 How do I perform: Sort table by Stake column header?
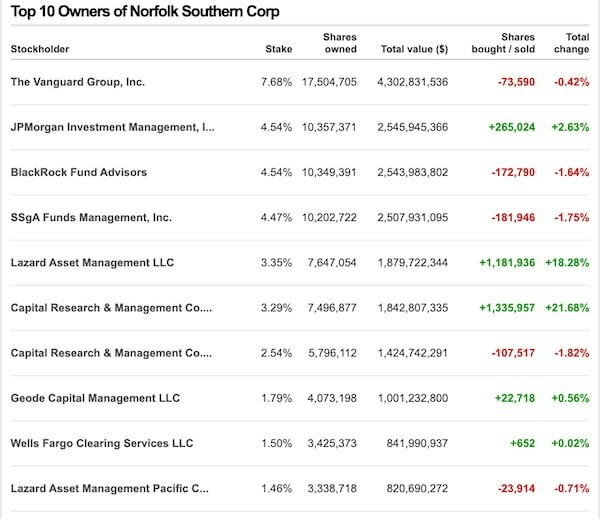(x=279, y=48)
